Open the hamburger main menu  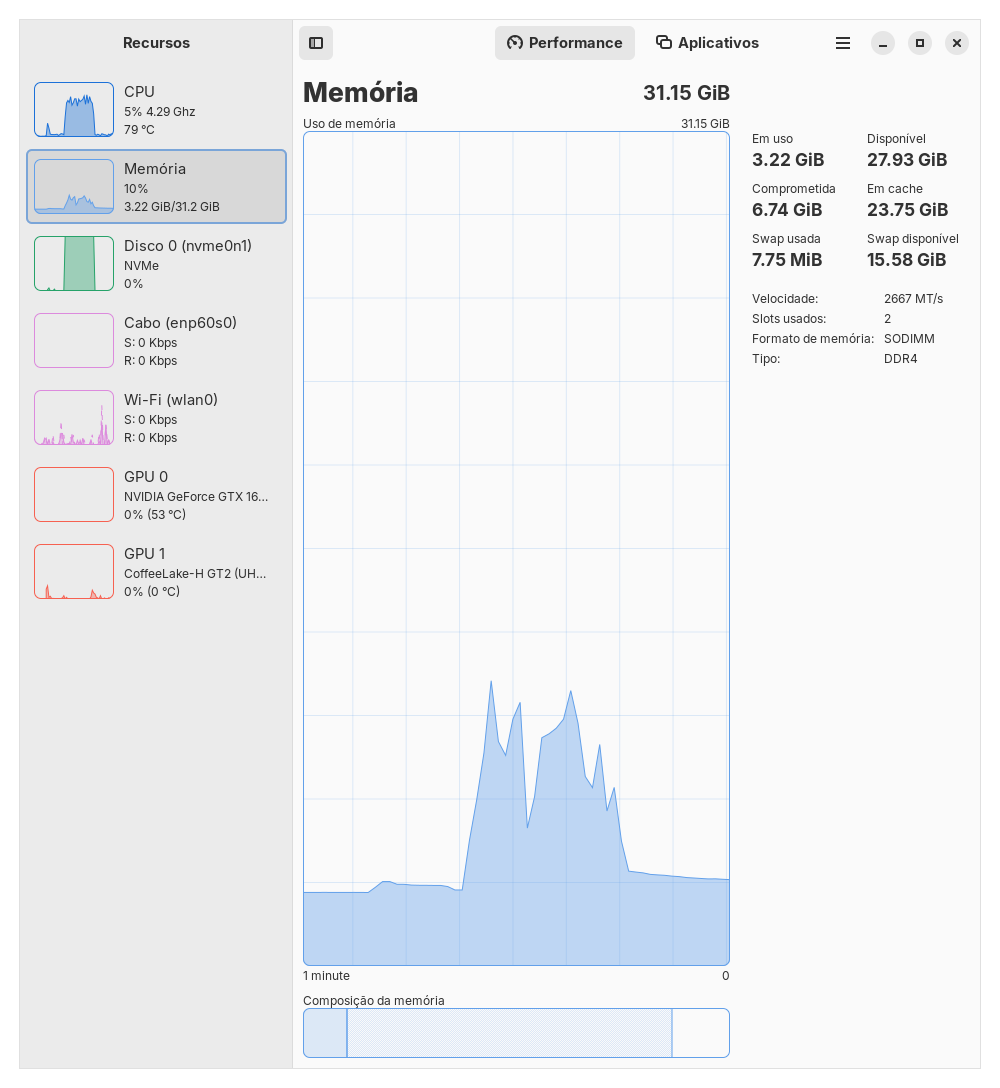coord(842,43)
